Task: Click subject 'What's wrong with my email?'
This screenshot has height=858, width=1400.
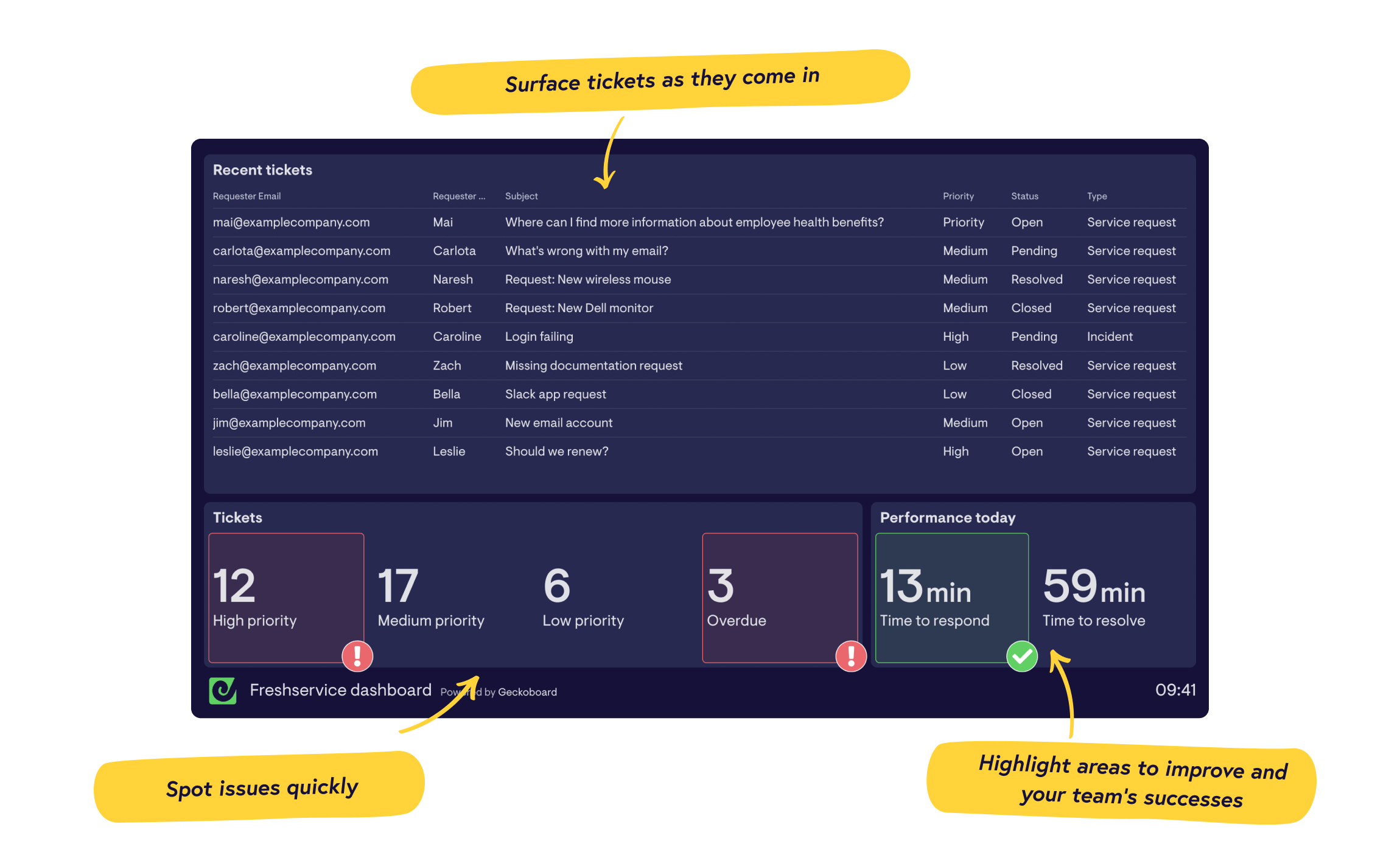Action: coord(587,251)
